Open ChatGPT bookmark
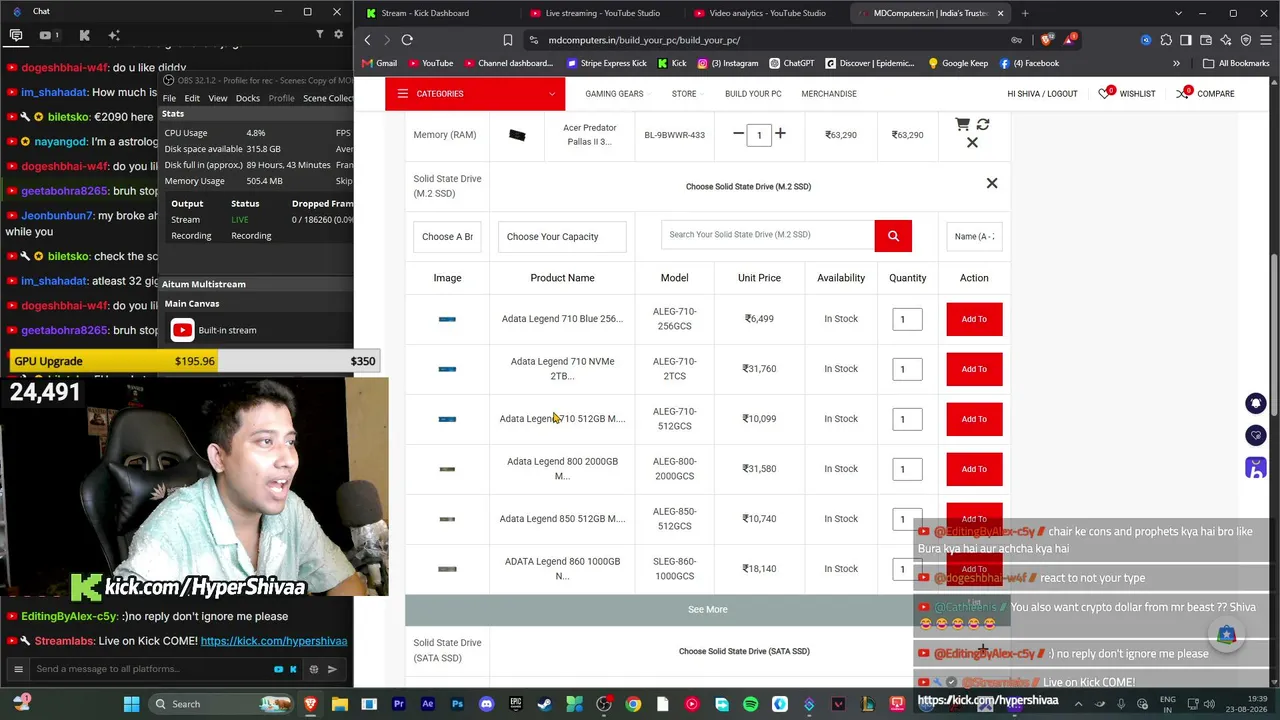The height and width of the screenshot is (720, 1280). click(x=791, y=63)
